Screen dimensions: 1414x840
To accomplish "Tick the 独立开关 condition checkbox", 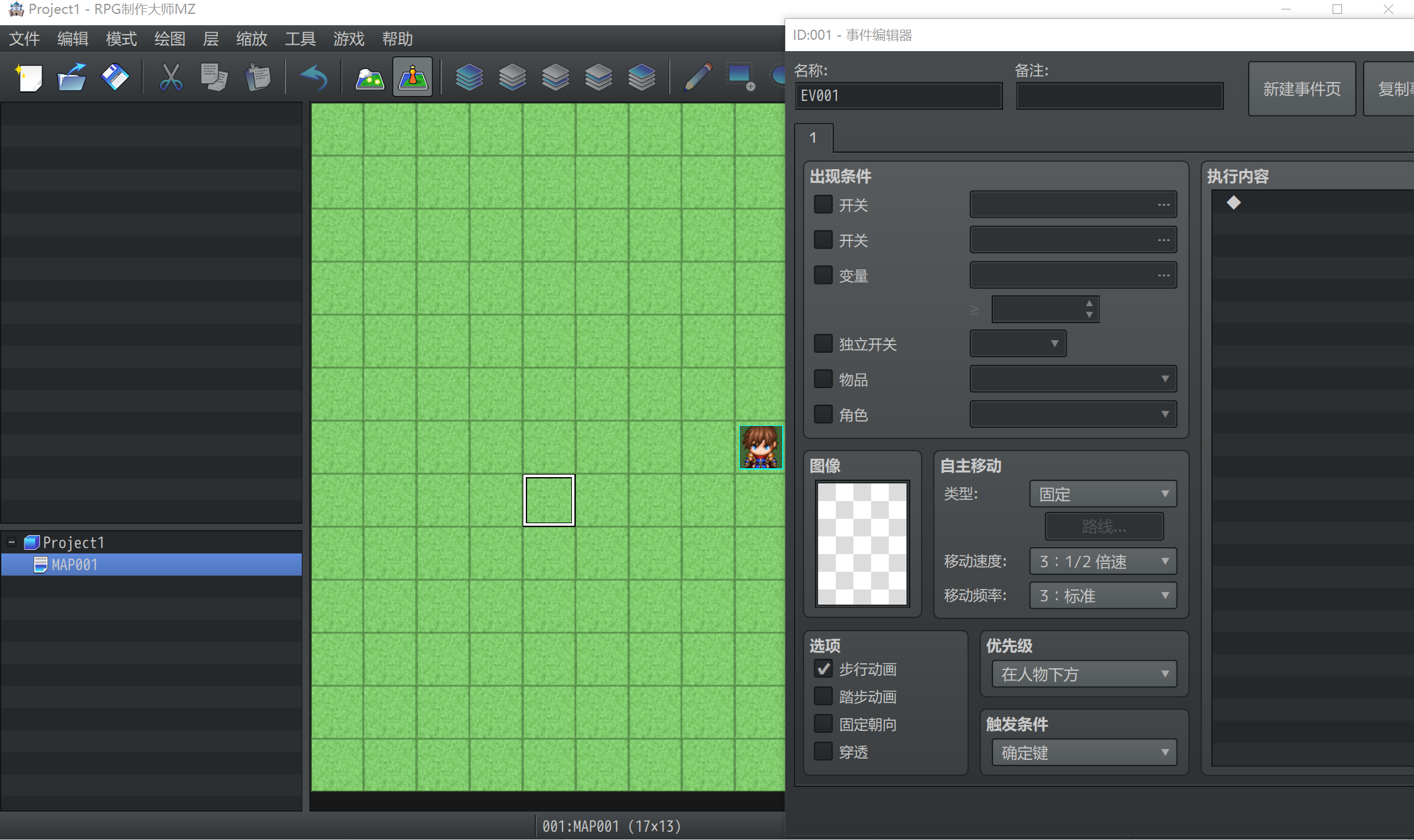I will [823, 344].
